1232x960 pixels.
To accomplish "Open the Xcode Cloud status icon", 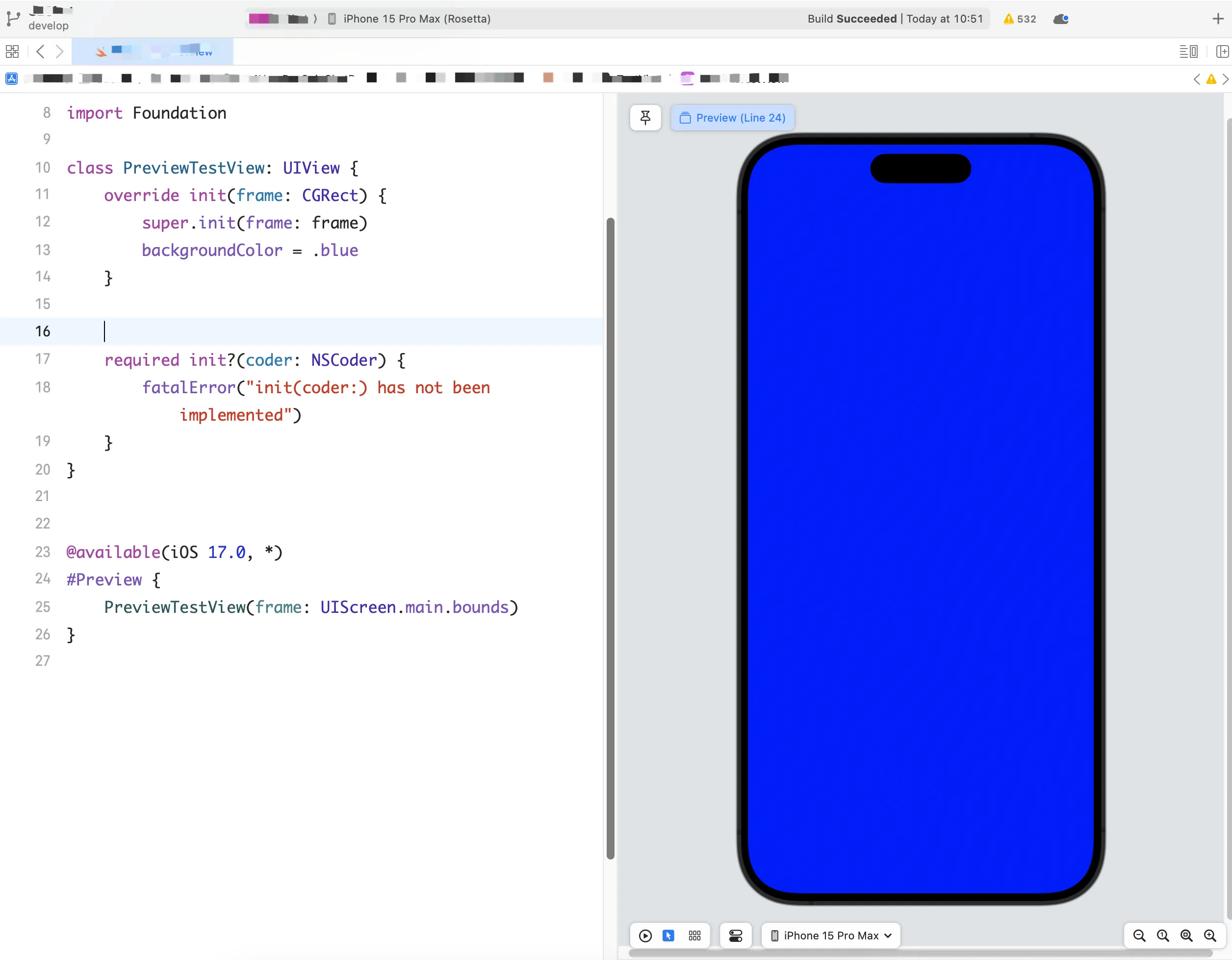I will click(x=1060, y=19).
